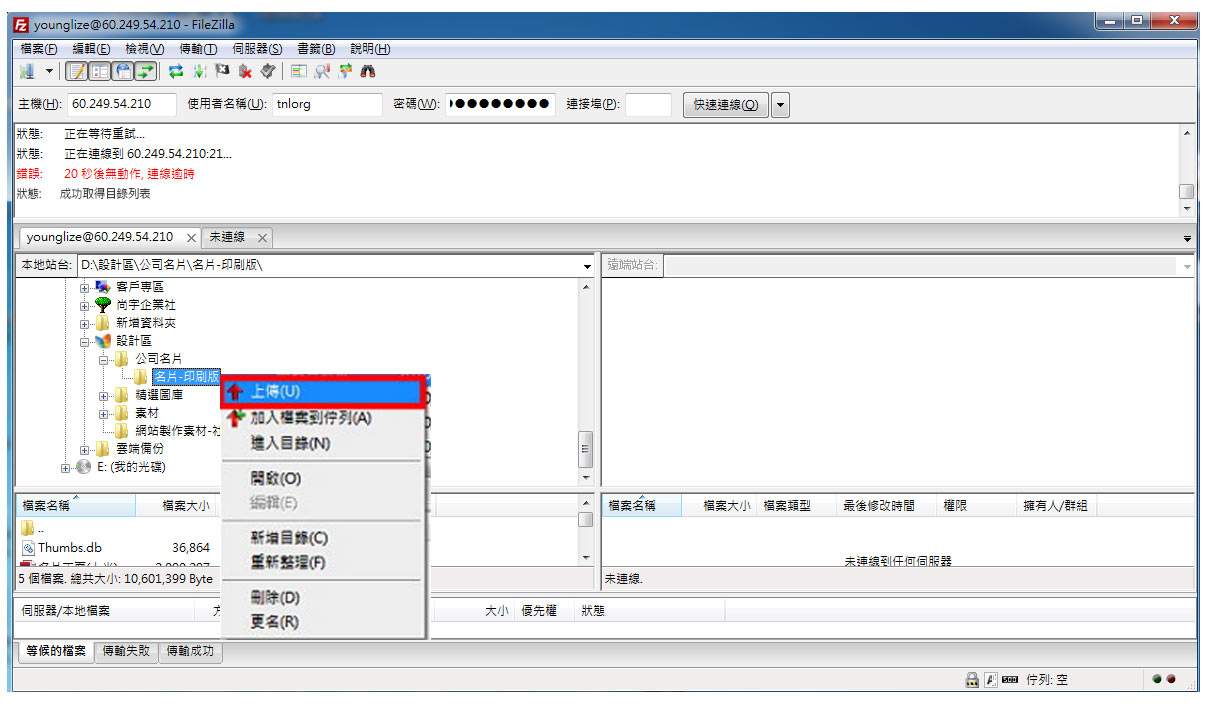Click the 尚宇企業社 tree icon
Image resolution: width=1207 pixels, height=705 pixels.
(102, 305)
